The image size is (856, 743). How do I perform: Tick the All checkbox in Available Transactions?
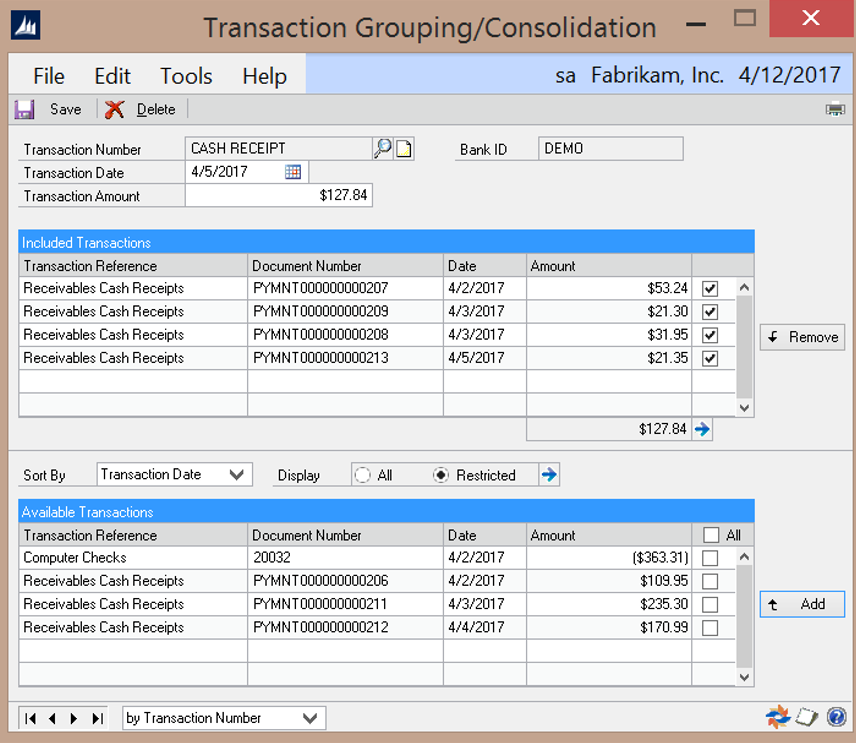[710, 535]
